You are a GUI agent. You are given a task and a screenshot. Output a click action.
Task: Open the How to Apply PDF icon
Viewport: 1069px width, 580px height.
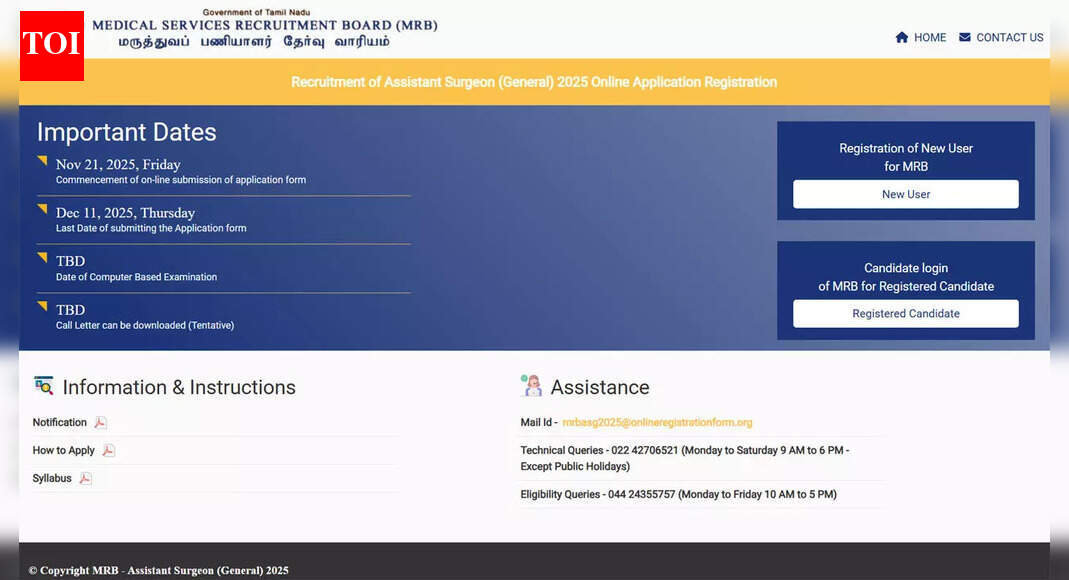(107, 450)
